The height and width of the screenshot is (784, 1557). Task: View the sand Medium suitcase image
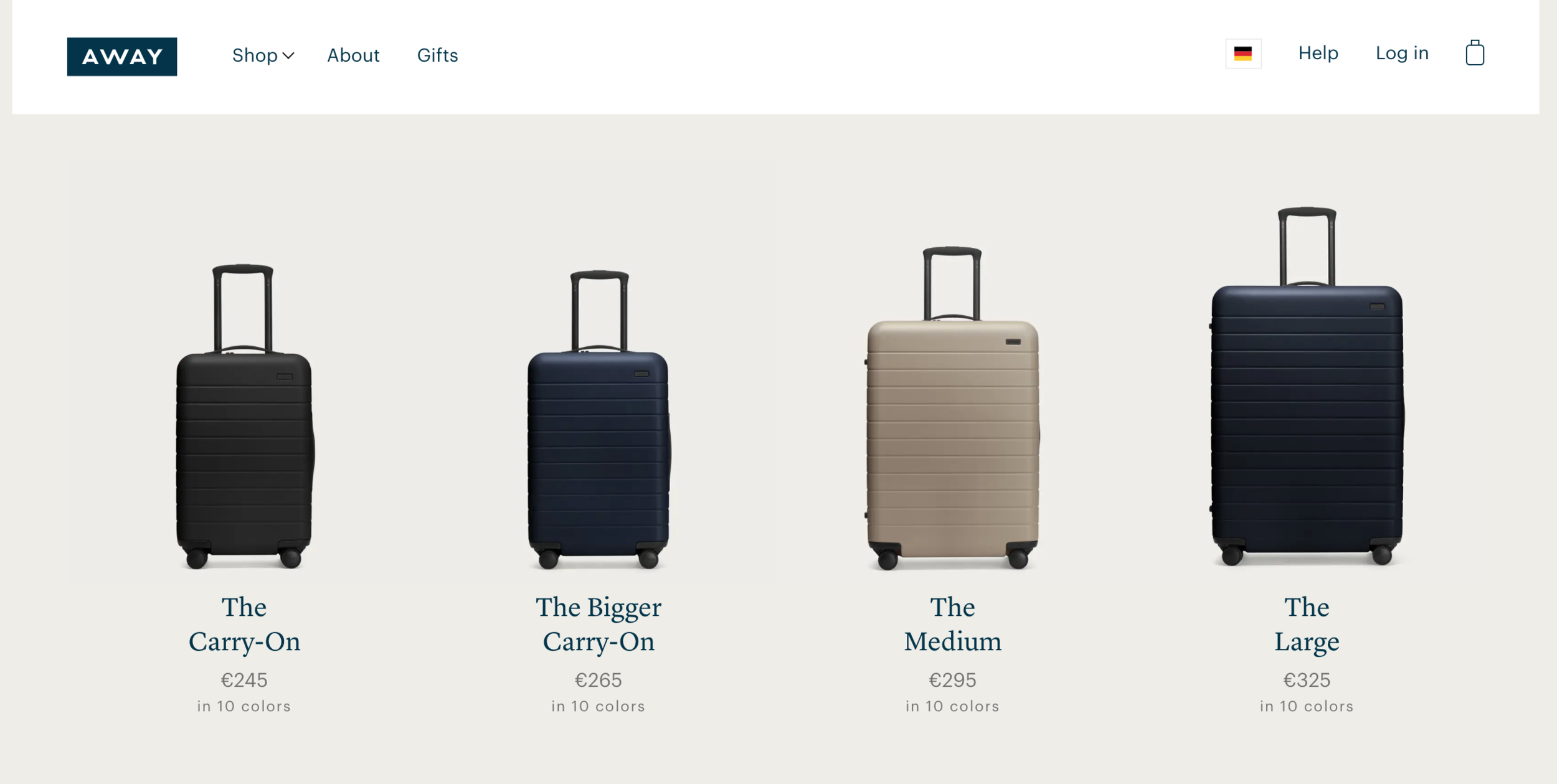952,408
